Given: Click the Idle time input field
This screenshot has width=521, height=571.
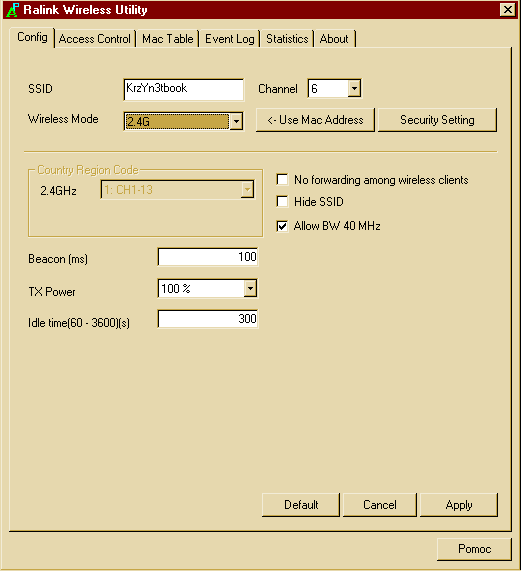Looking at the screenshot, I should click(x=208, y=319).
